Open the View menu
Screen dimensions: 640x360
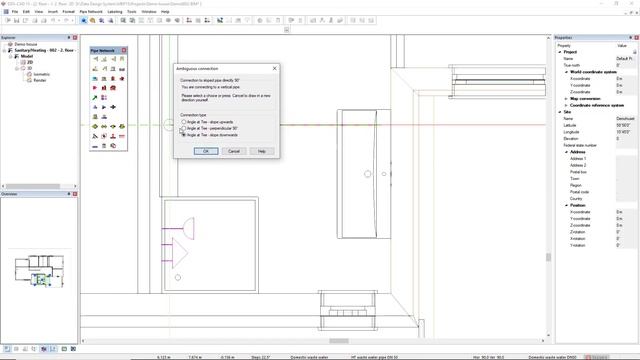pos(38,12)
